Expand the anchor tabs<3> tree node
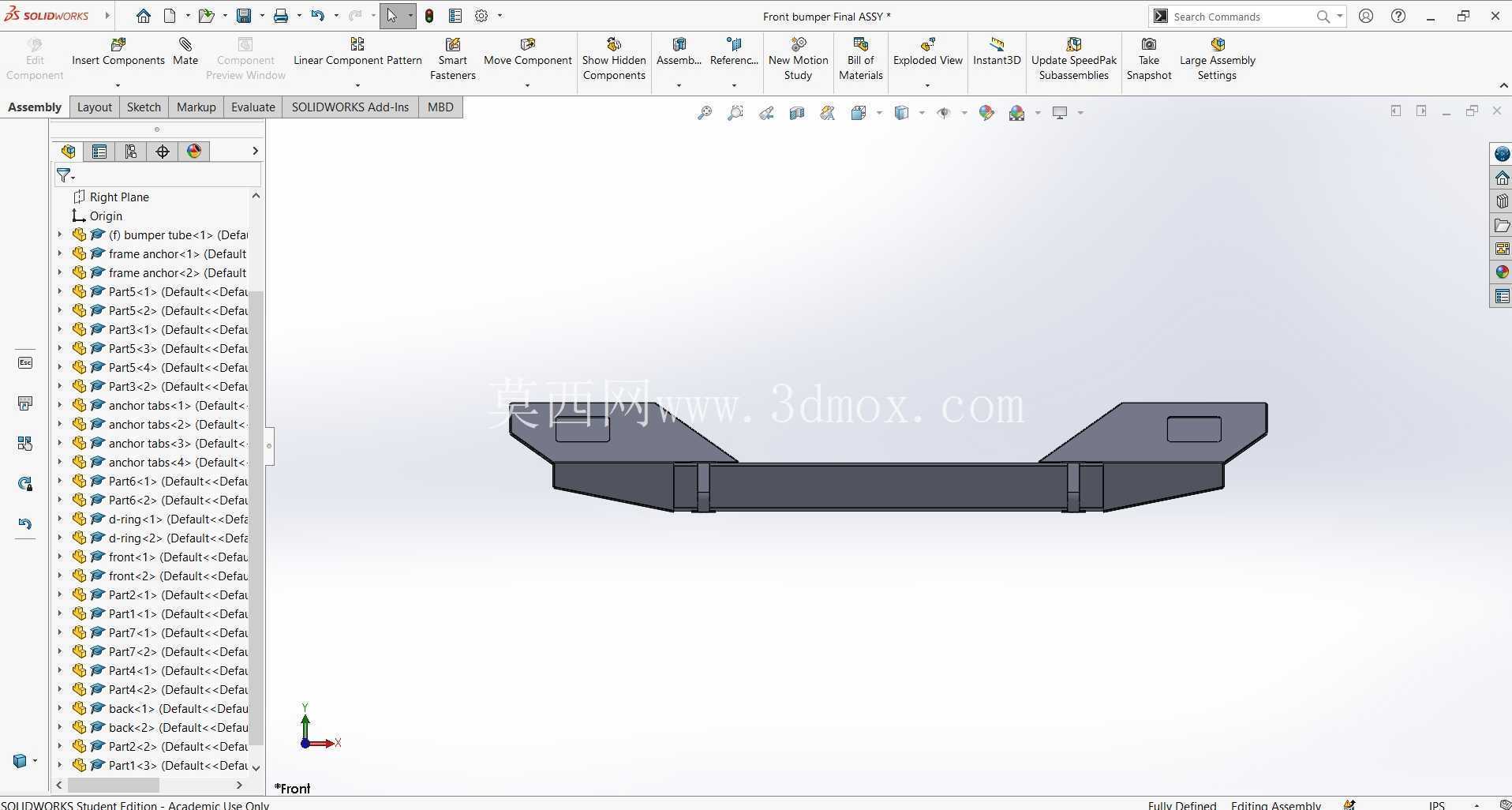 click(60, 443)
